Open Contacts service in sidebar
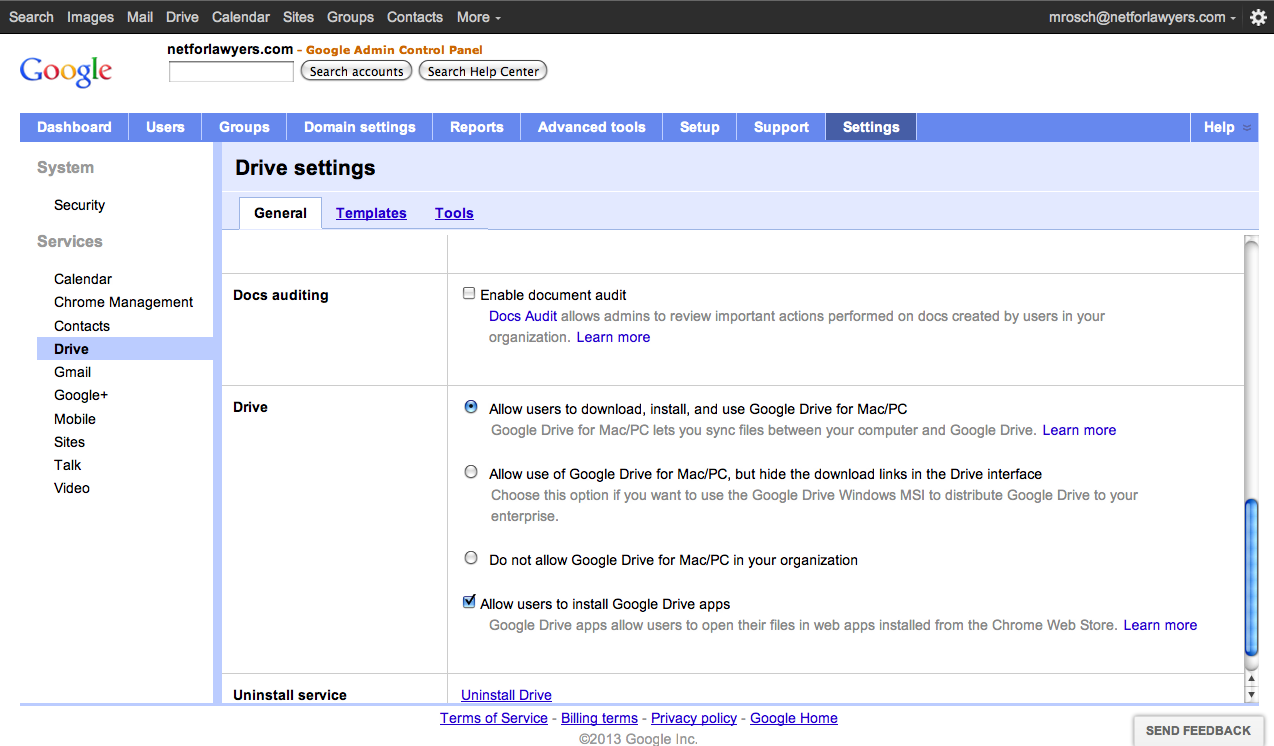1274x746 pixels. point(82,326)
